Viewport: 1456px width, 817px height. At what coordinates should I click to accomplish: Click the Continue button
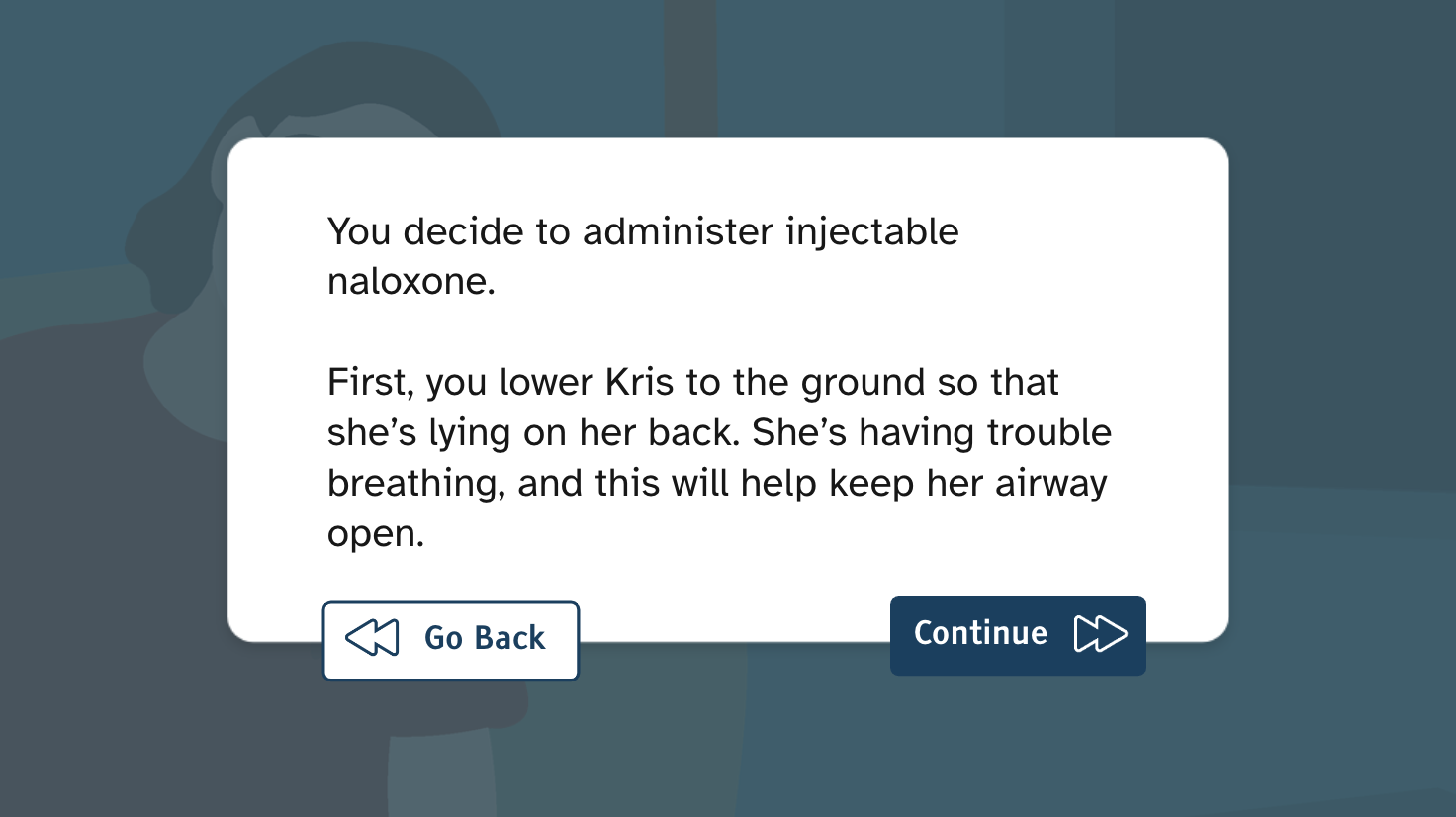1017,635
